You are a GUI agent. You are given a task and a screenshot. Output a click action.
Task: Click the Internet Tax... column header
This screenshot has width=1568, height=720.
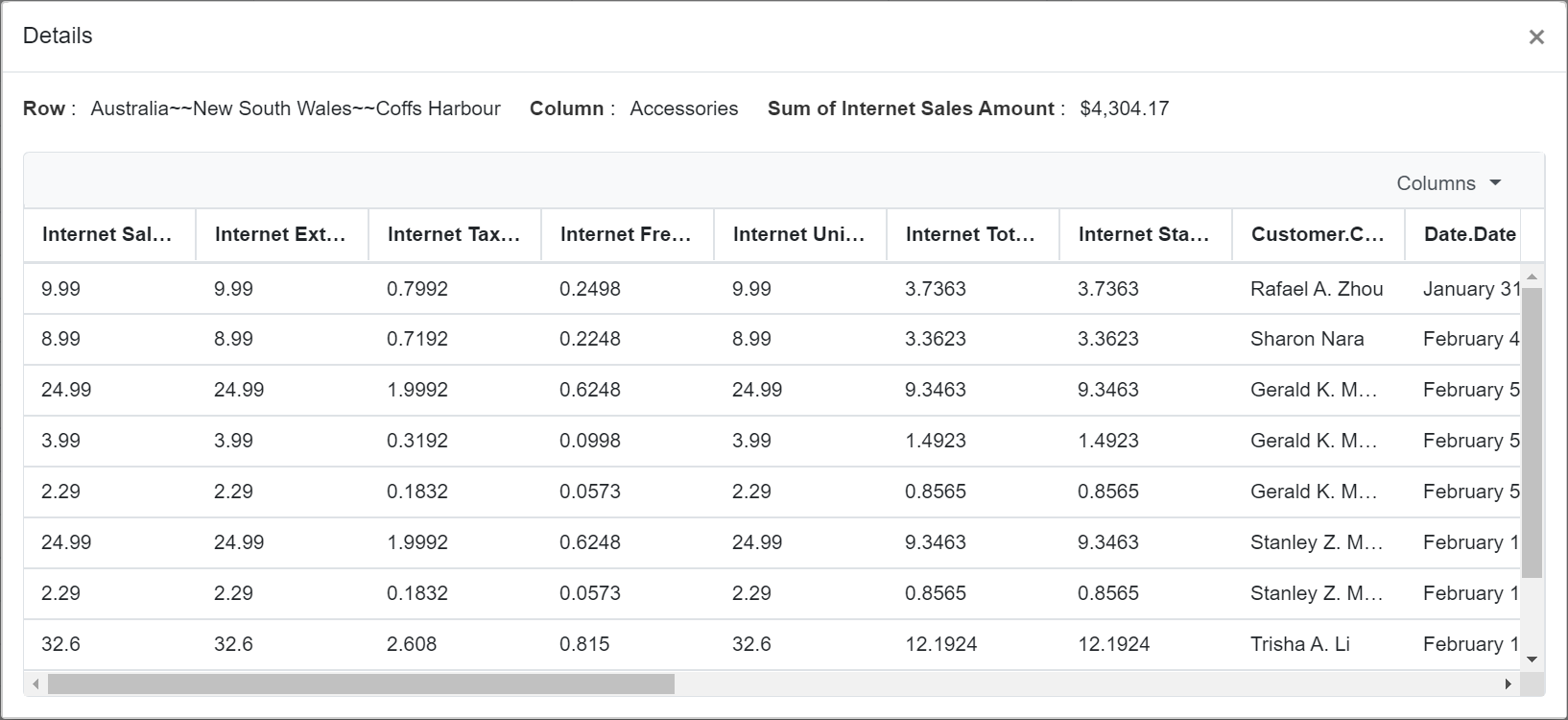click(455, 234)
